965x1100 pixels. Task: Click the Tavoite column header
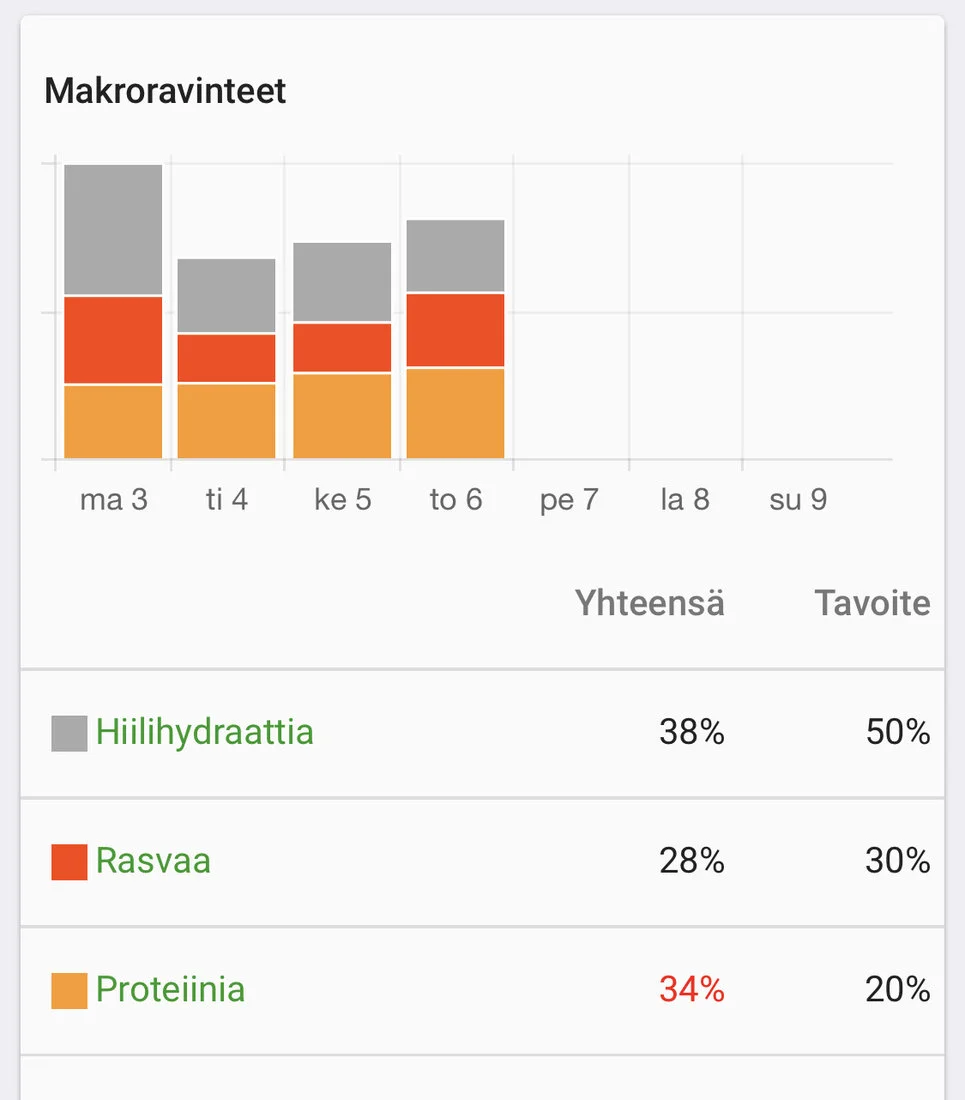(872, 604)
